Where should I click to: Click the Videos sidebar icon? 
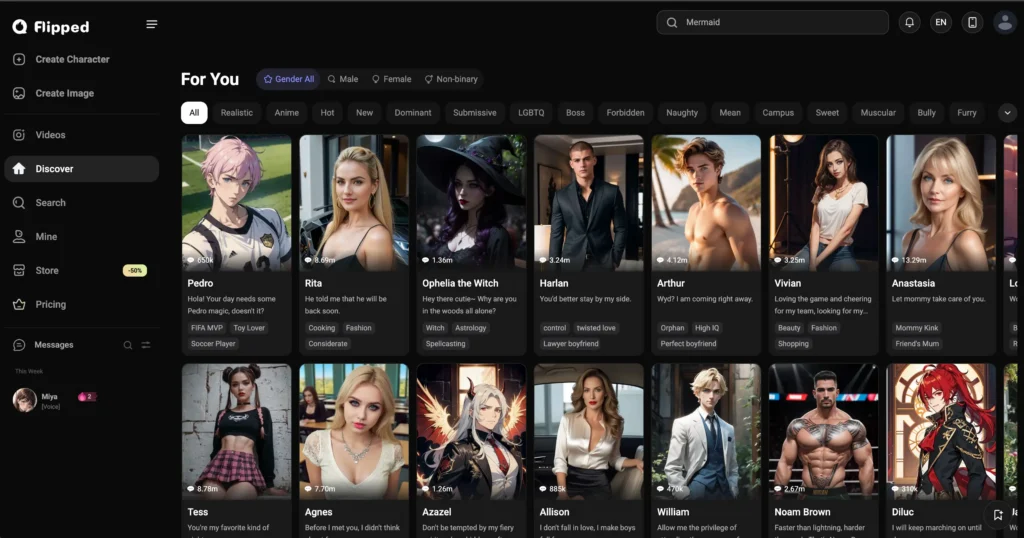pos(19,135)
